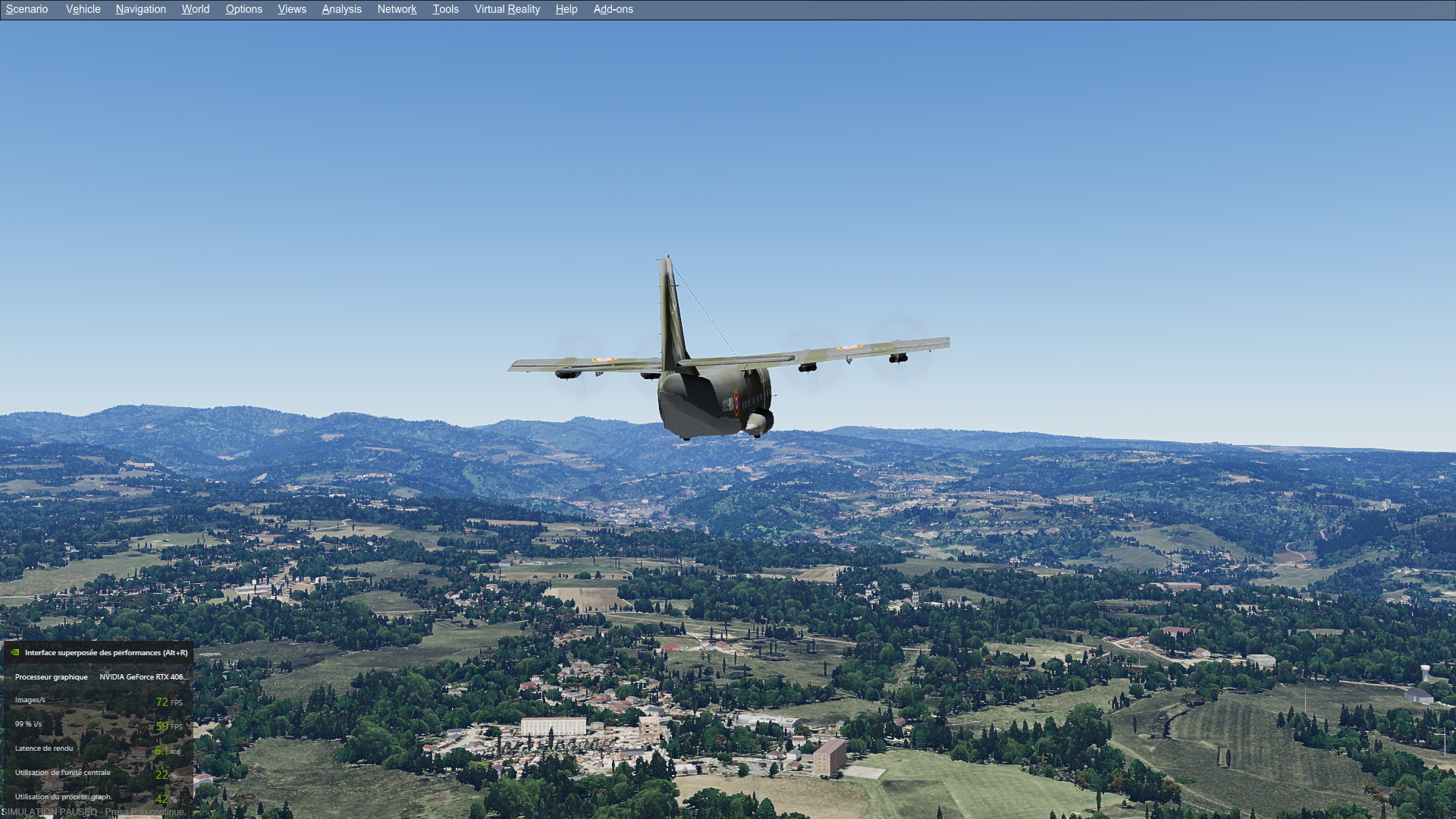
Task: Open the Network menu
Action: (397, 9)
